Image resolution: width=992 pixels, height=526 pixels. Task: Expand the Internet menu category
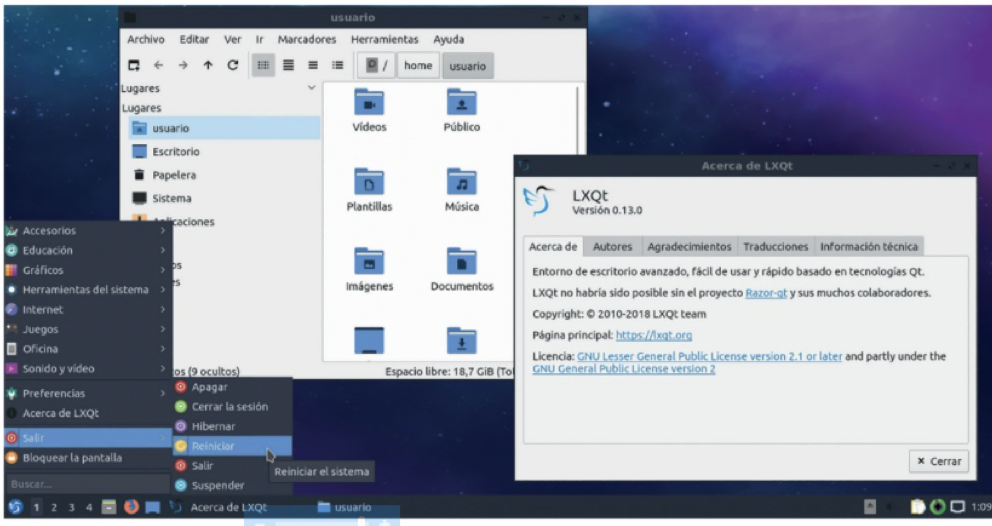[x=87, y=310]
